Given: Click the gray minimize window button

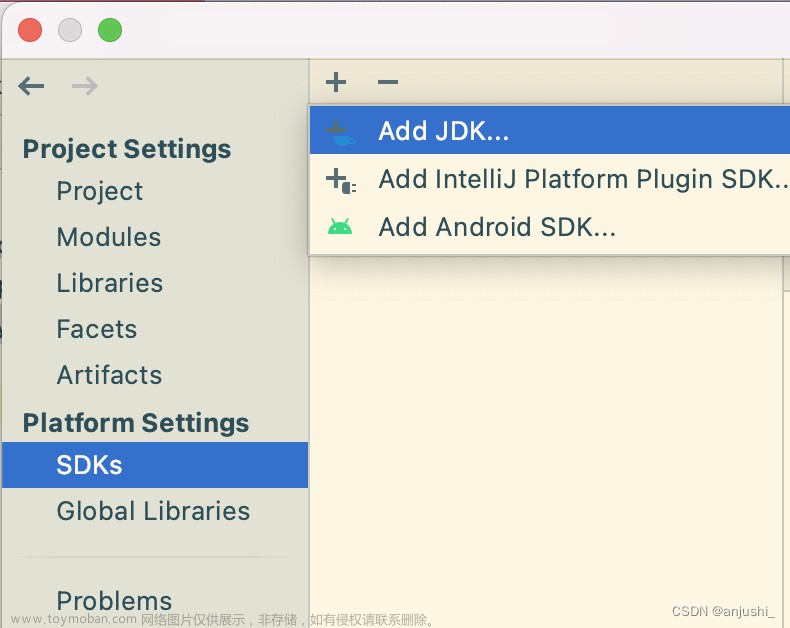Looking at the screenshot, I should pyautogui.click(x=70, y=30).
